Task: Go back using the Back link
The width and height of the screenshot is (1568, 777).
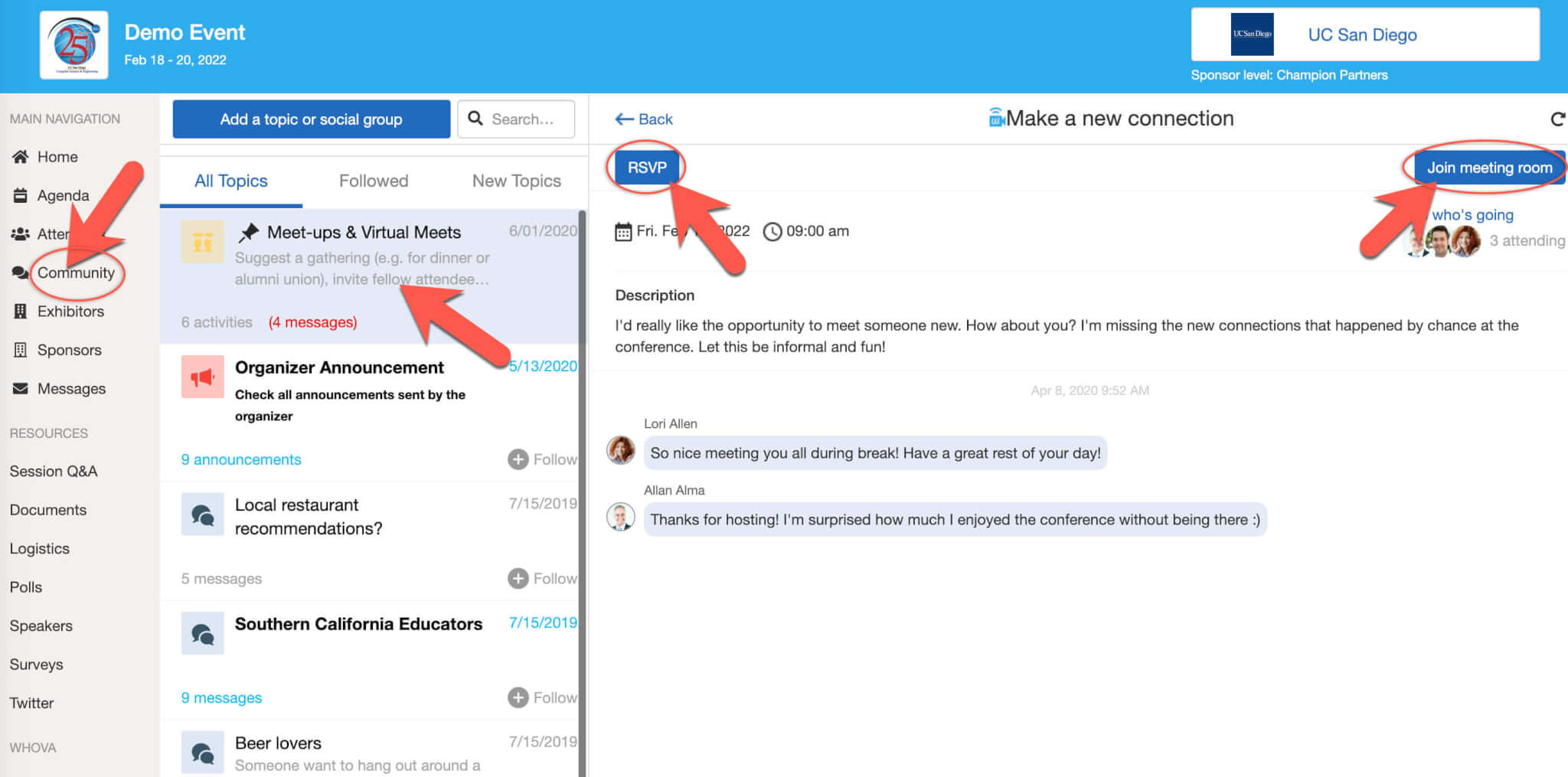Action: click(x=644, y=119)
